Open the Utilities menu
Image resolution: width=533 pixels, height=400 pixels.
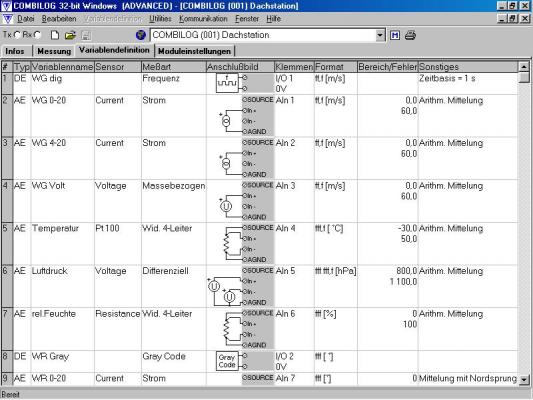click(160, 19)
